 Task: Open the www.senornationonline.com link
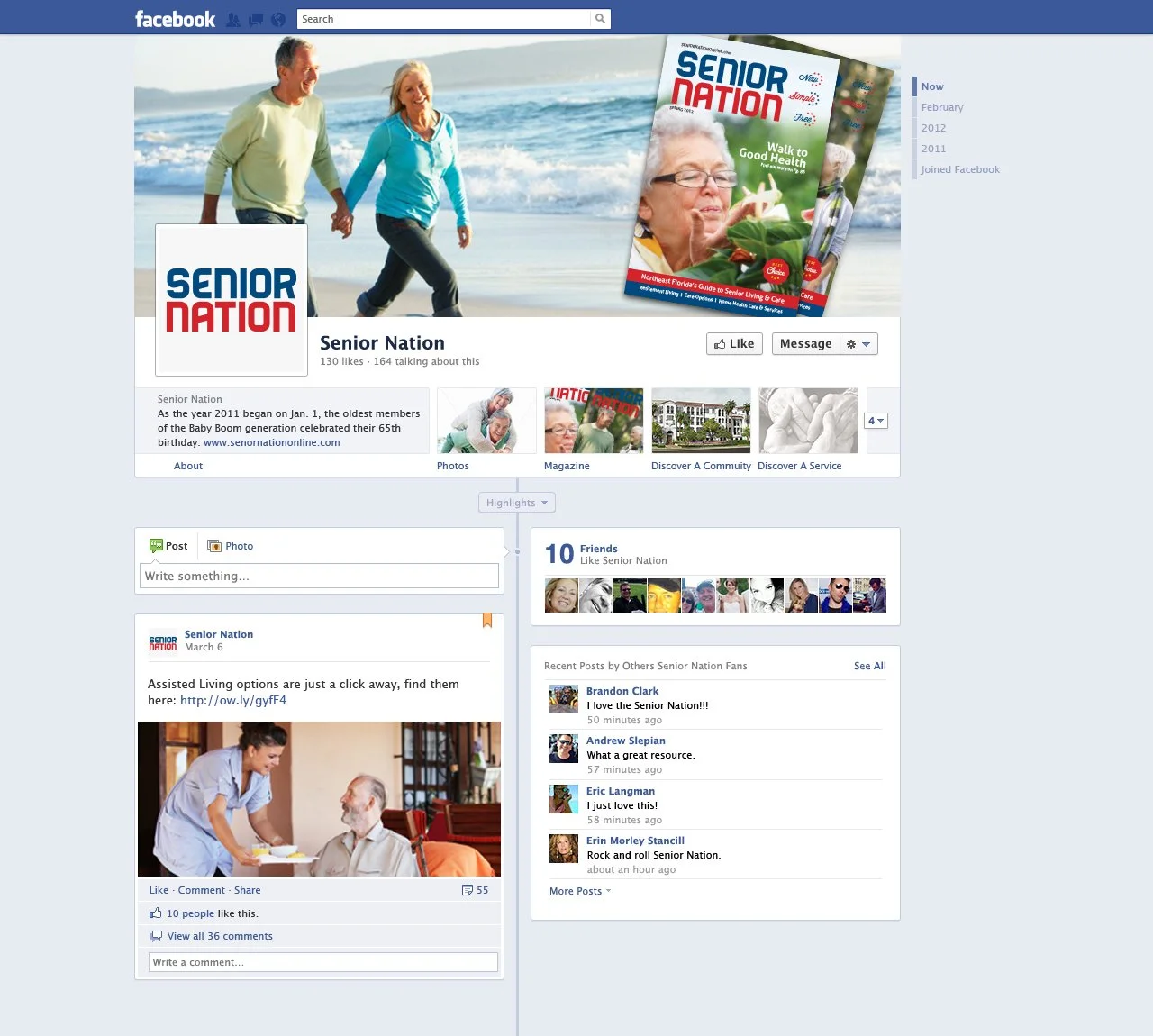click(x=272, y=442)
